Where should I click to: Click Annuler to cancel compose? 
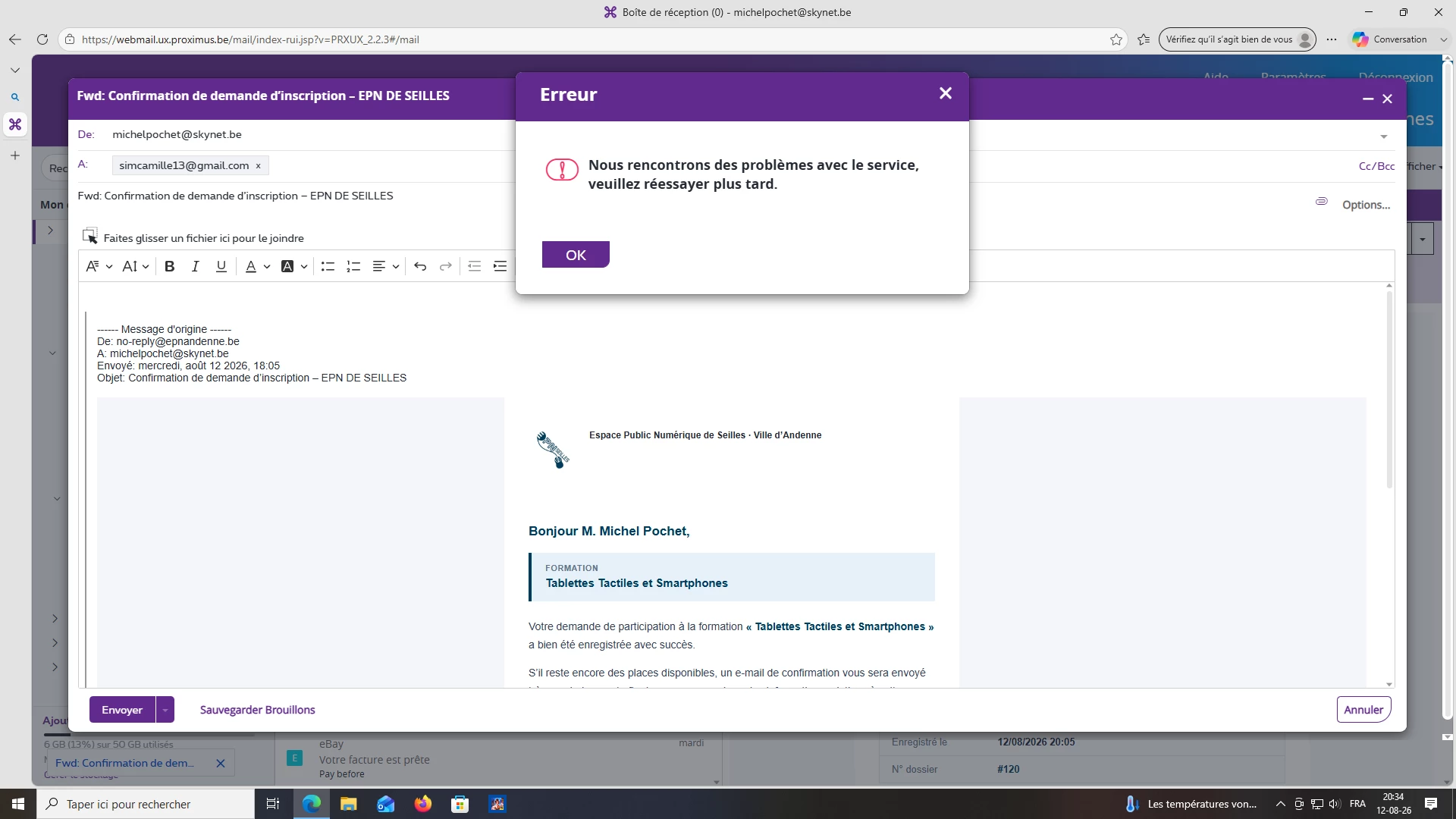click(1363, 710)
